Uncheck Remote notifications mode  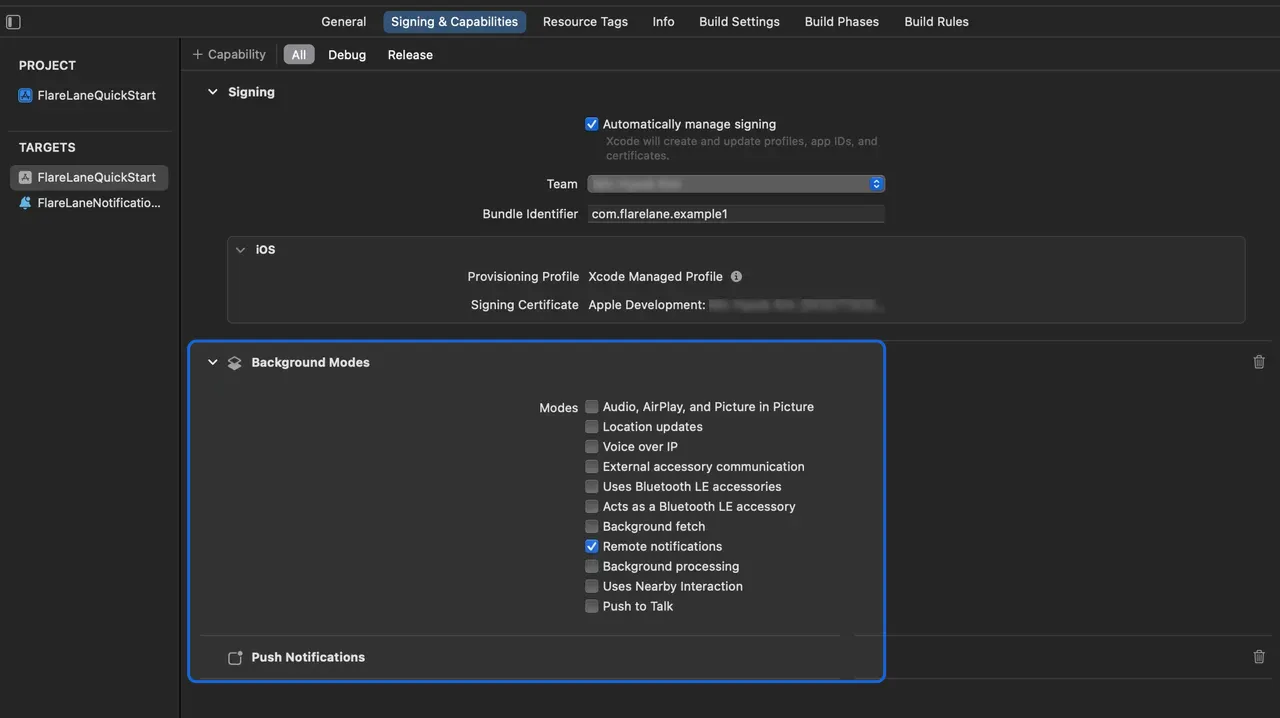(592, 547)
